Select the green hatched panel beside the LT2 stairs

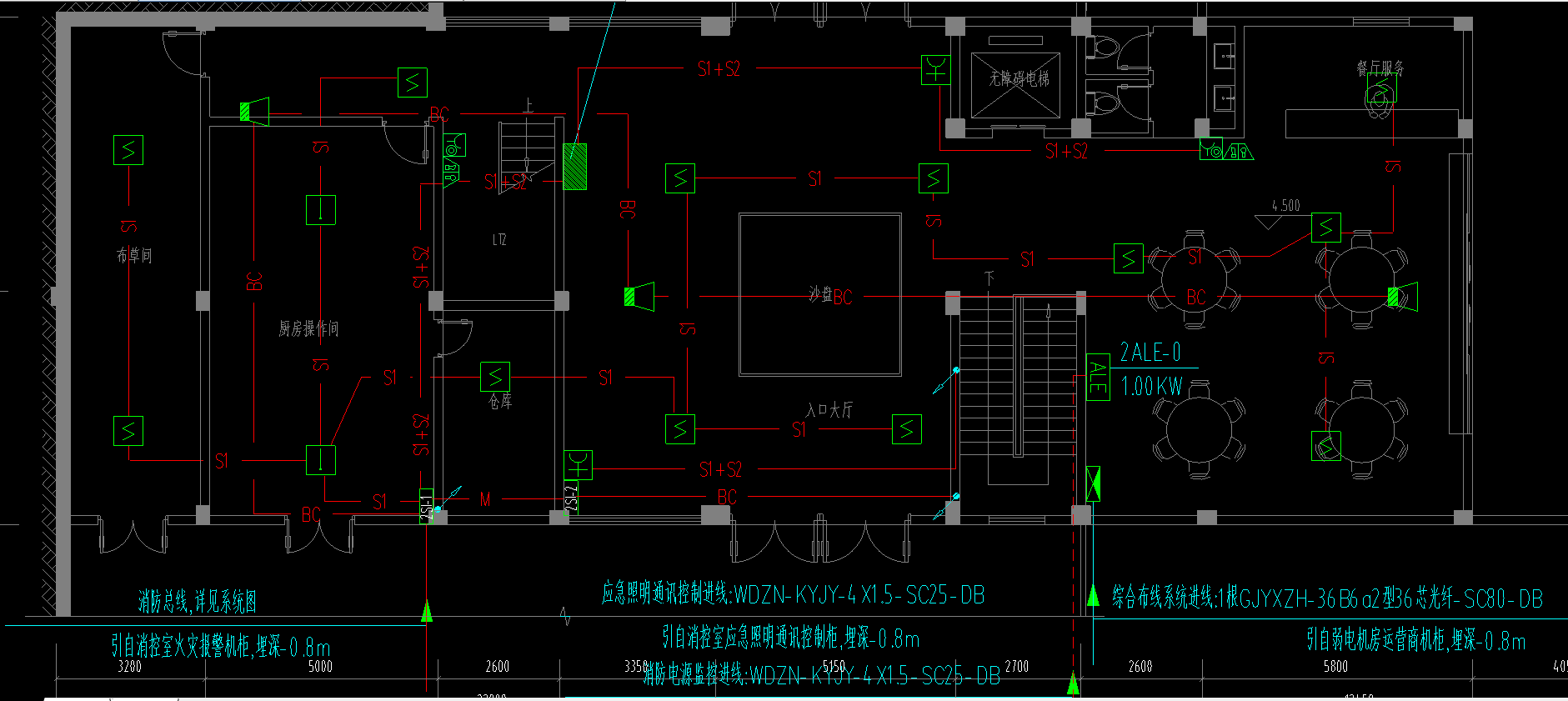(575, 167)
